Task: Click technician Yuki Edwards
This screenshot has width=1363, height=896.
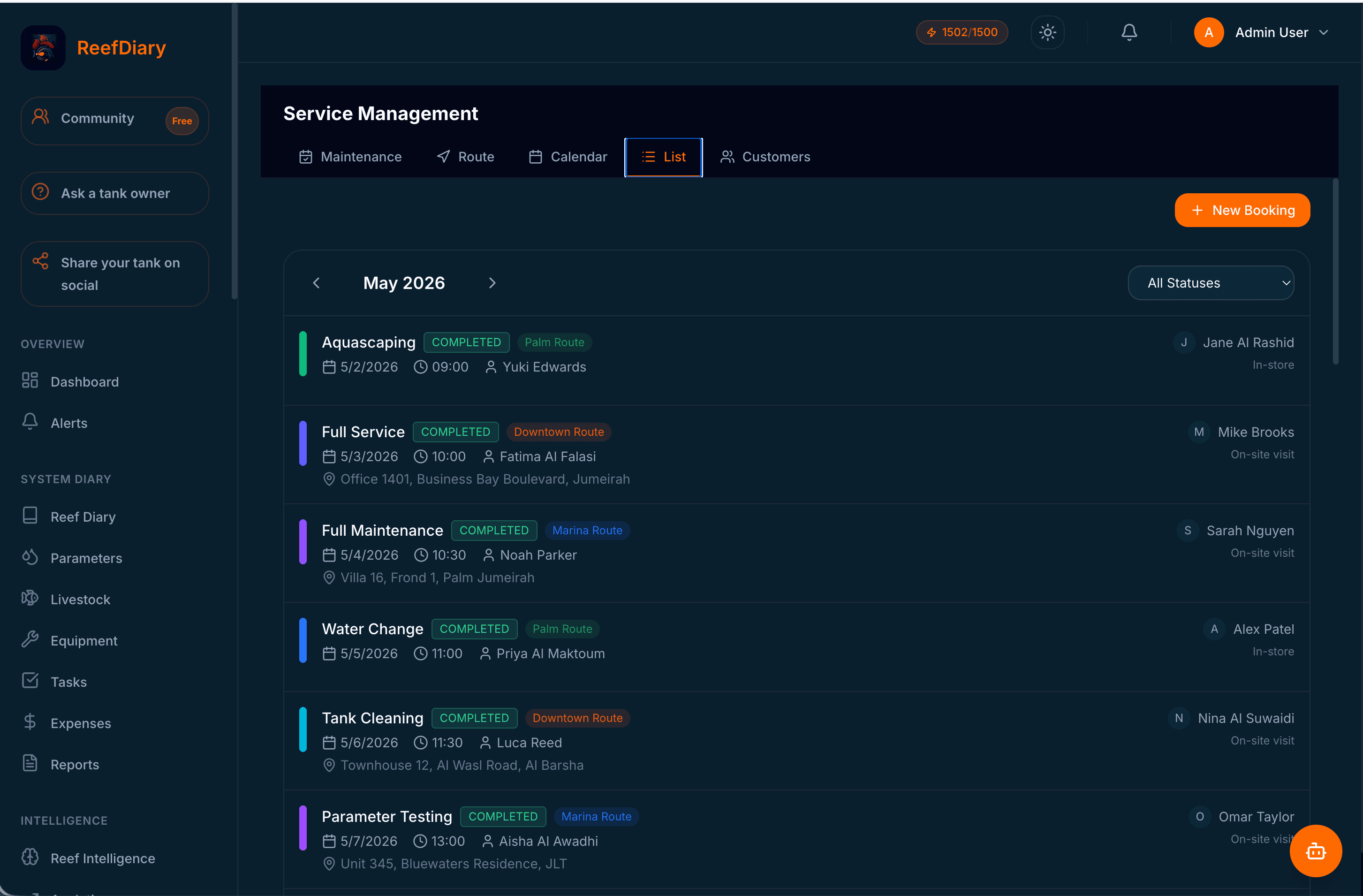Action: (545, 367)
